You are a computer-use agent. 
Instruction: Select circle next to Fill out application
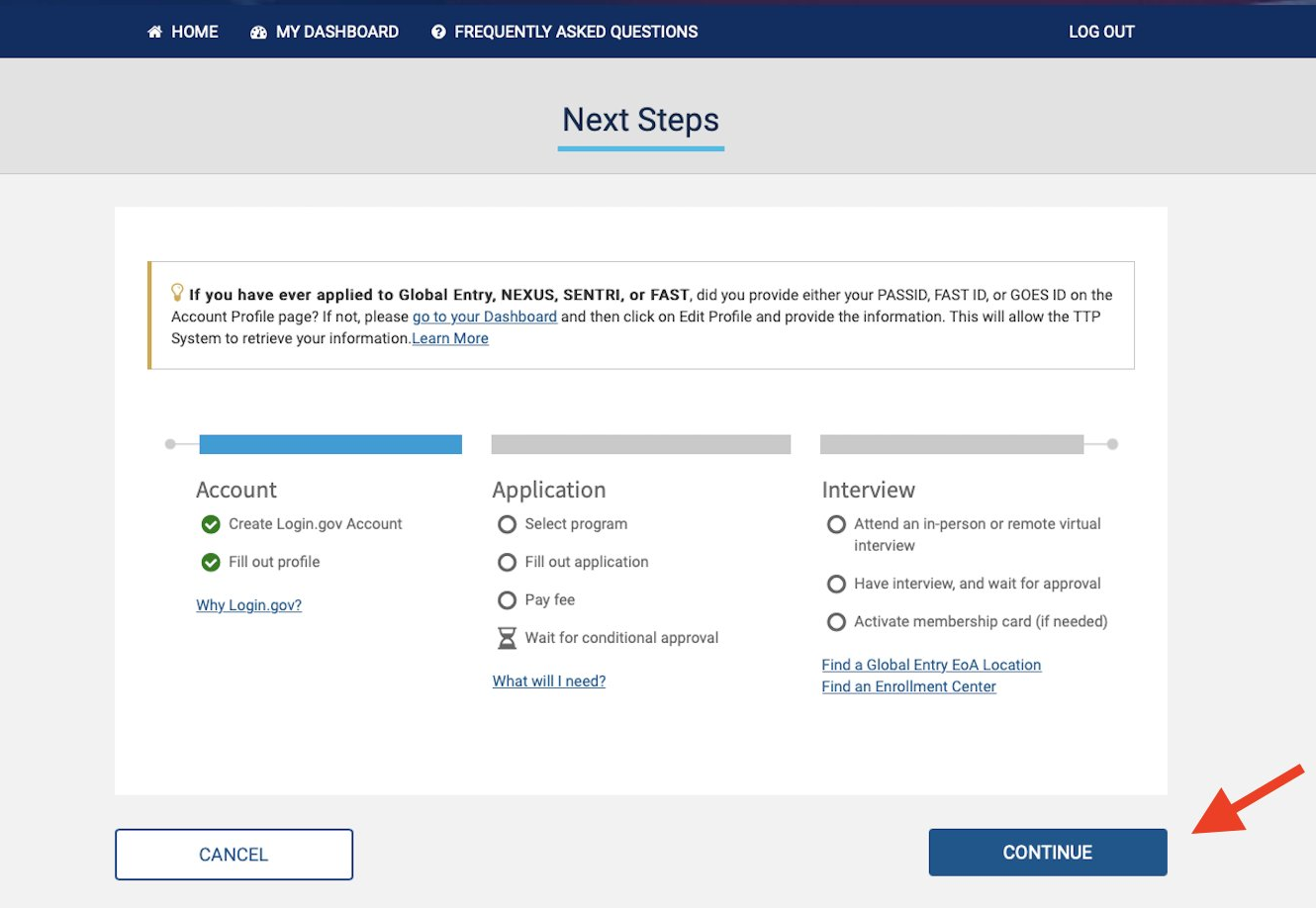tap(507, 562)
